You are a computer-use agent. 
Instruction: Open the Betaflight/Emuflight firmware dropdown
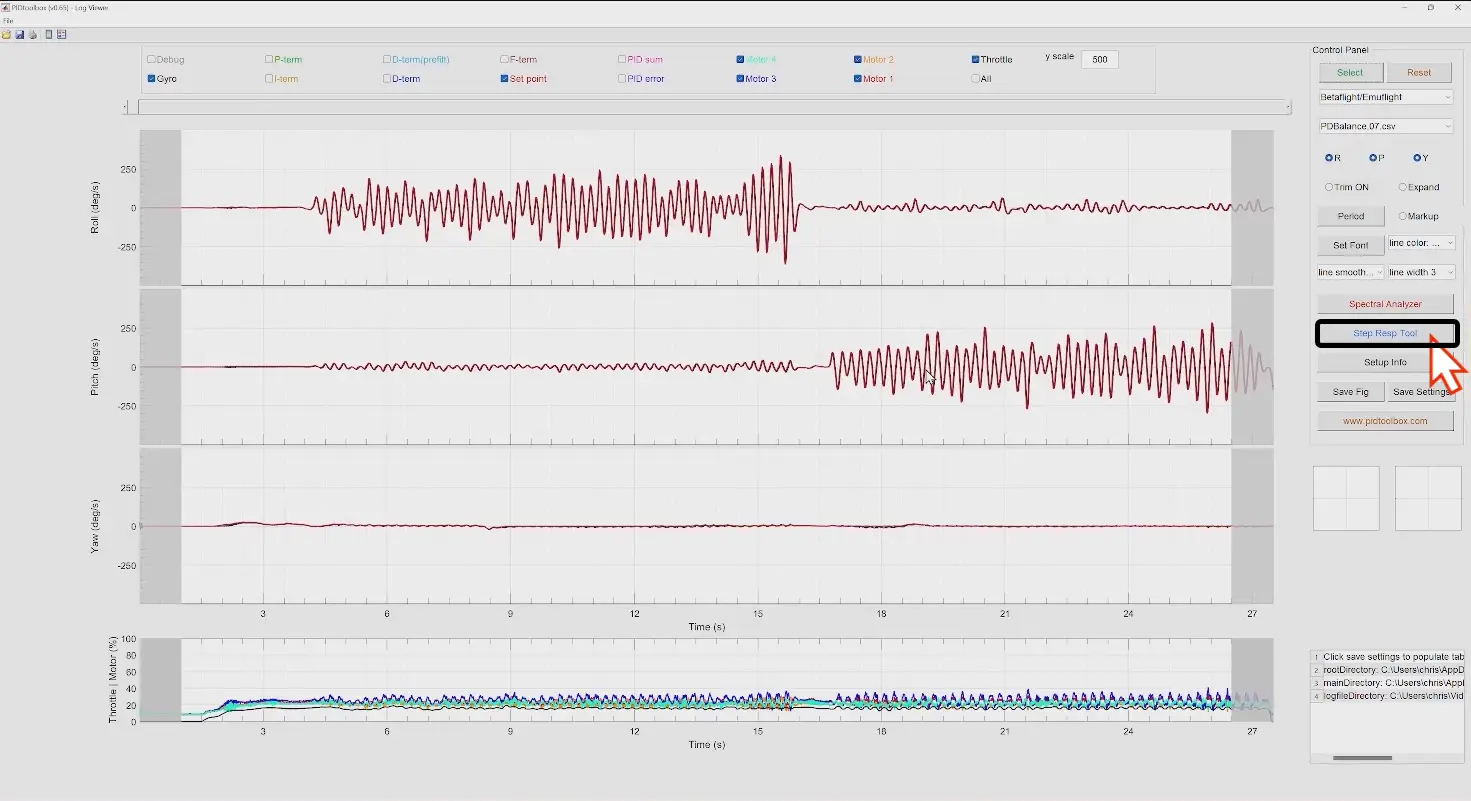1386,97
